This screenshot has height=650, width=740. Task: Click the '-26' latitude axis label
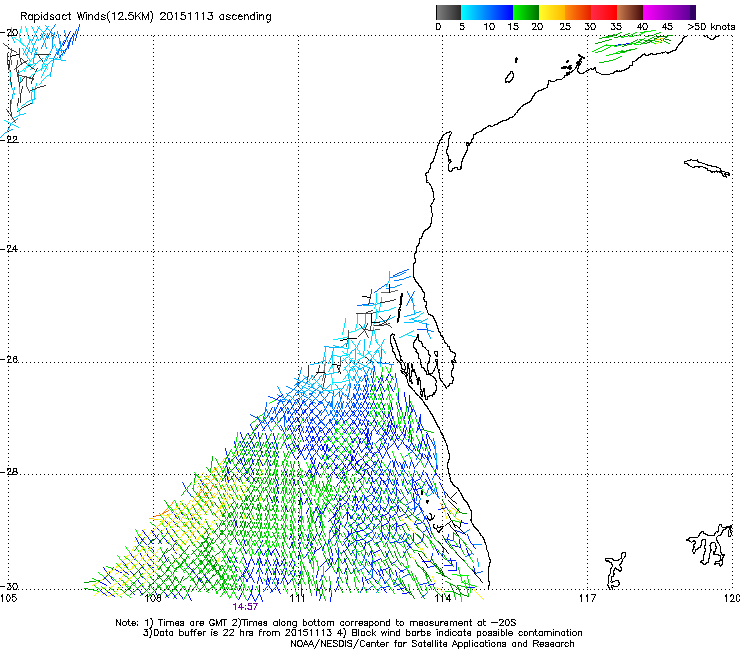pos(10,360)
